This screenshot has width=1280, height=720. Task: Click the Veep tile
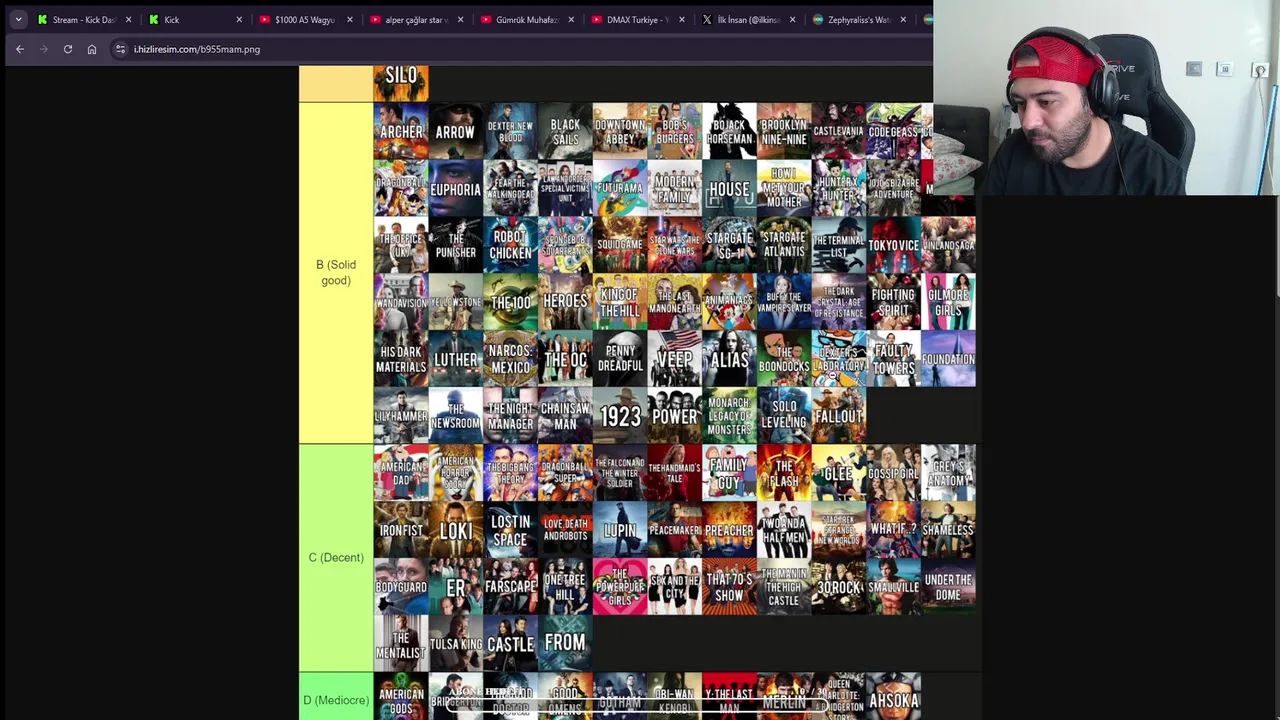674,359
